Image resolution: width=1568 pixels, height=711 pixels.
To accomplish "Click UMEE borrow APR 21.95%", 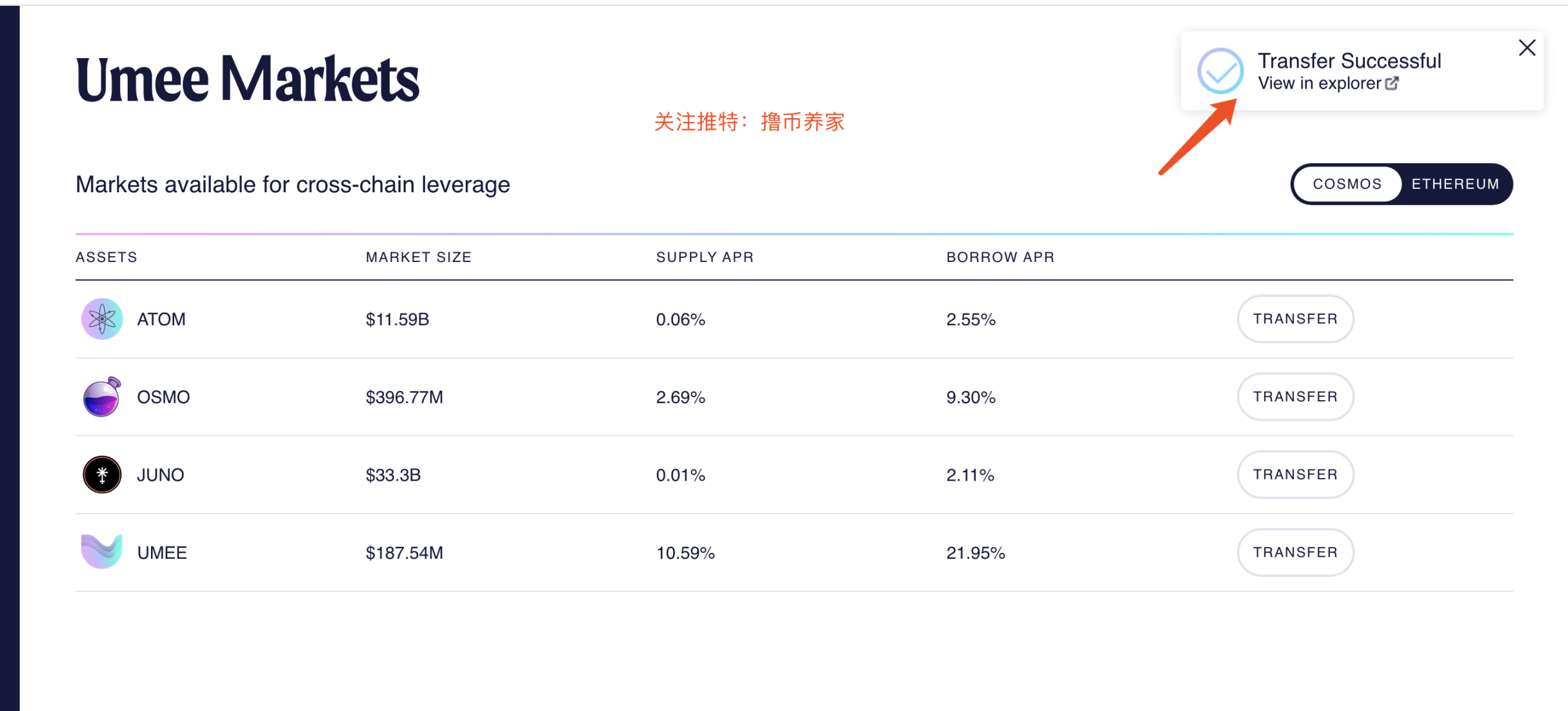I will (976, 553).
